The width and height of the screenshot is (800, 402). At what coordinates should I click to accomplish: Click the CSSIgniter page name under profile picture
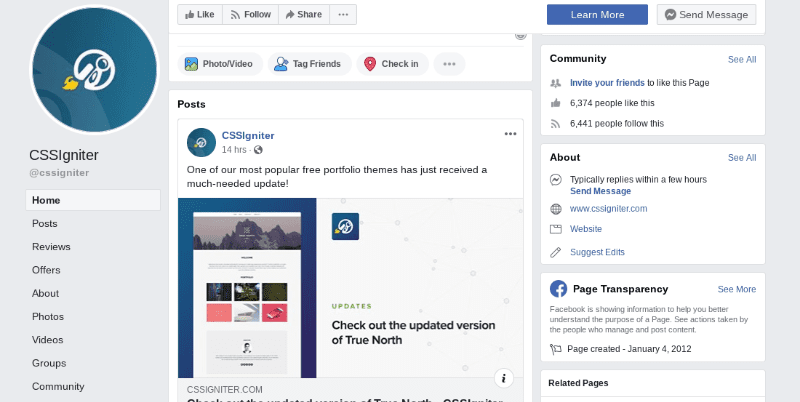[64, 155]
